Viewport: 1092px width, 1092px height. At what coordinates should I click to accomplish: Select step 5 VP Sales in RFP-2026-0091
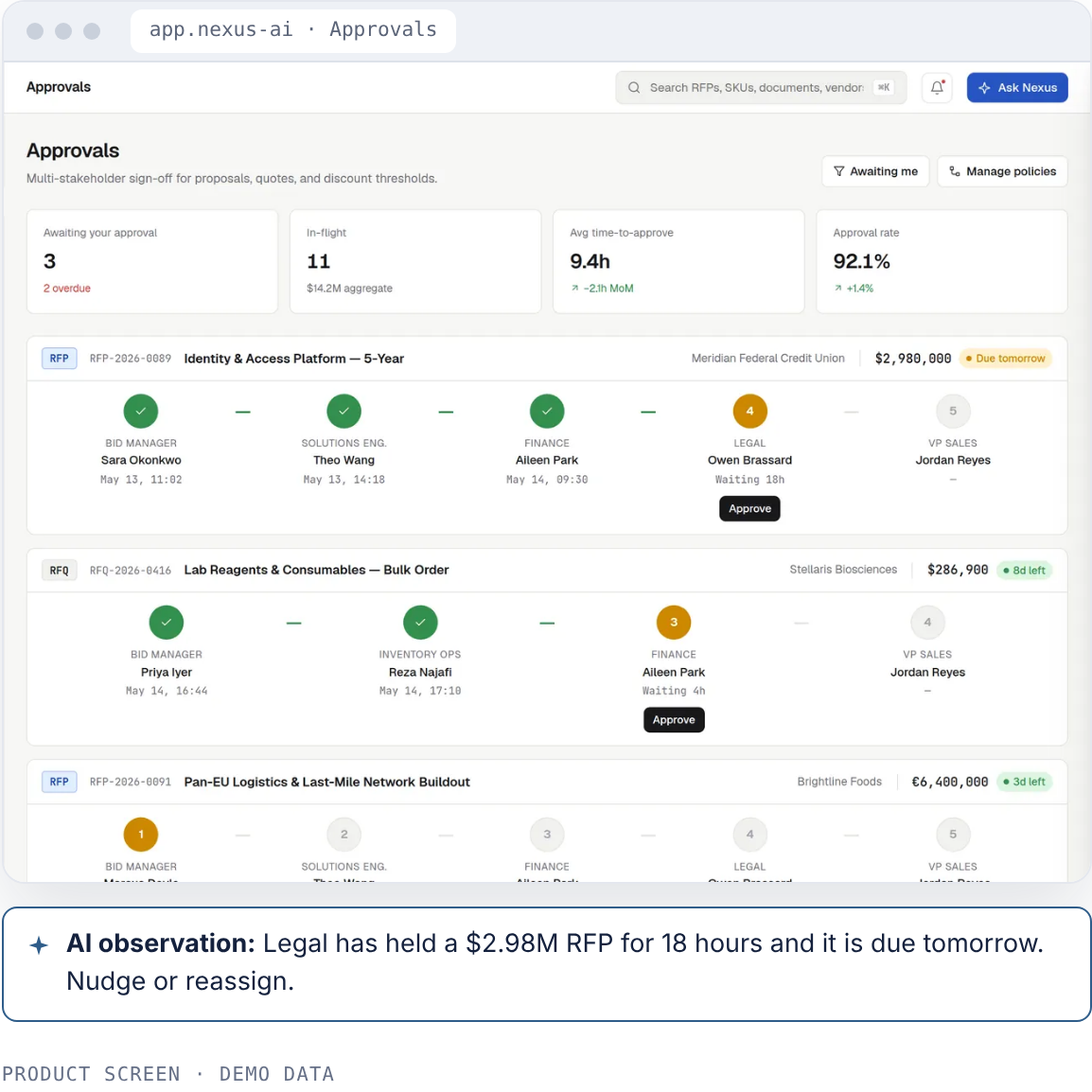click(953, 835)
